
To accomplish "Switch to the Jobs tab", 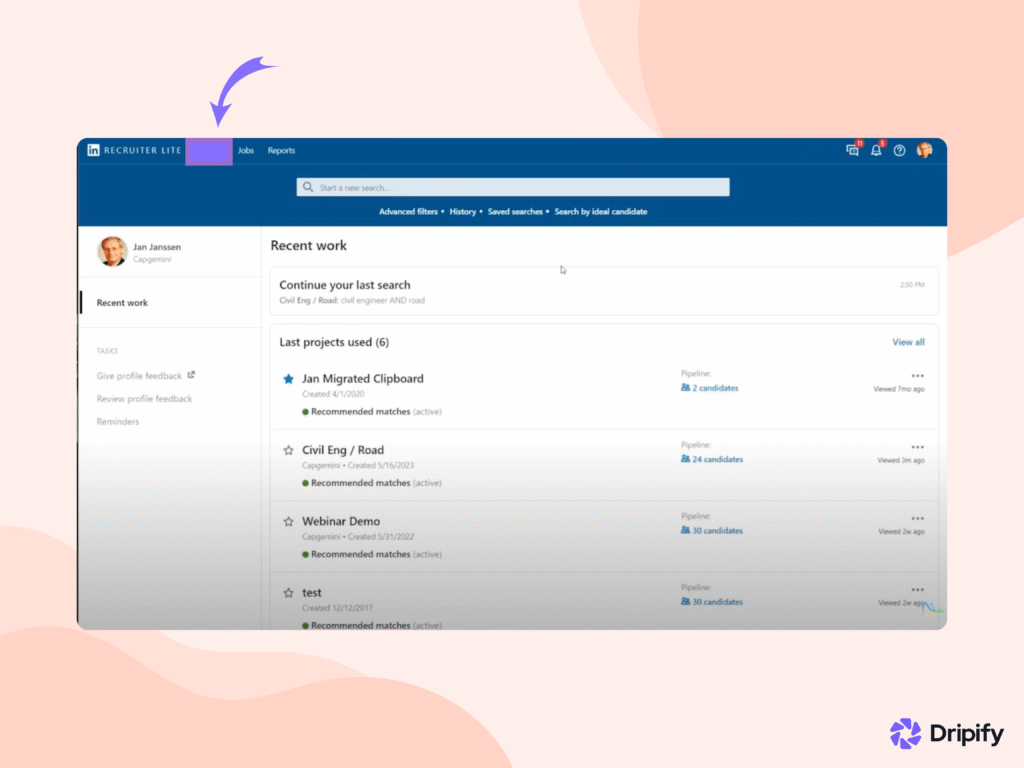I will click(246, 150).
